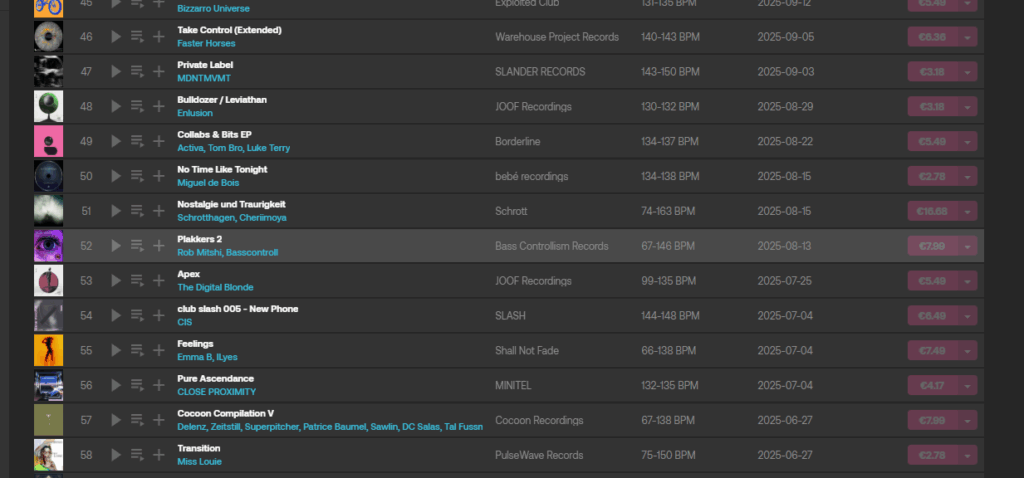Buy Nostalgie und Traurigkeit for €16.66
This screenshot has width=1024, height=478.
tap(931, 211)
